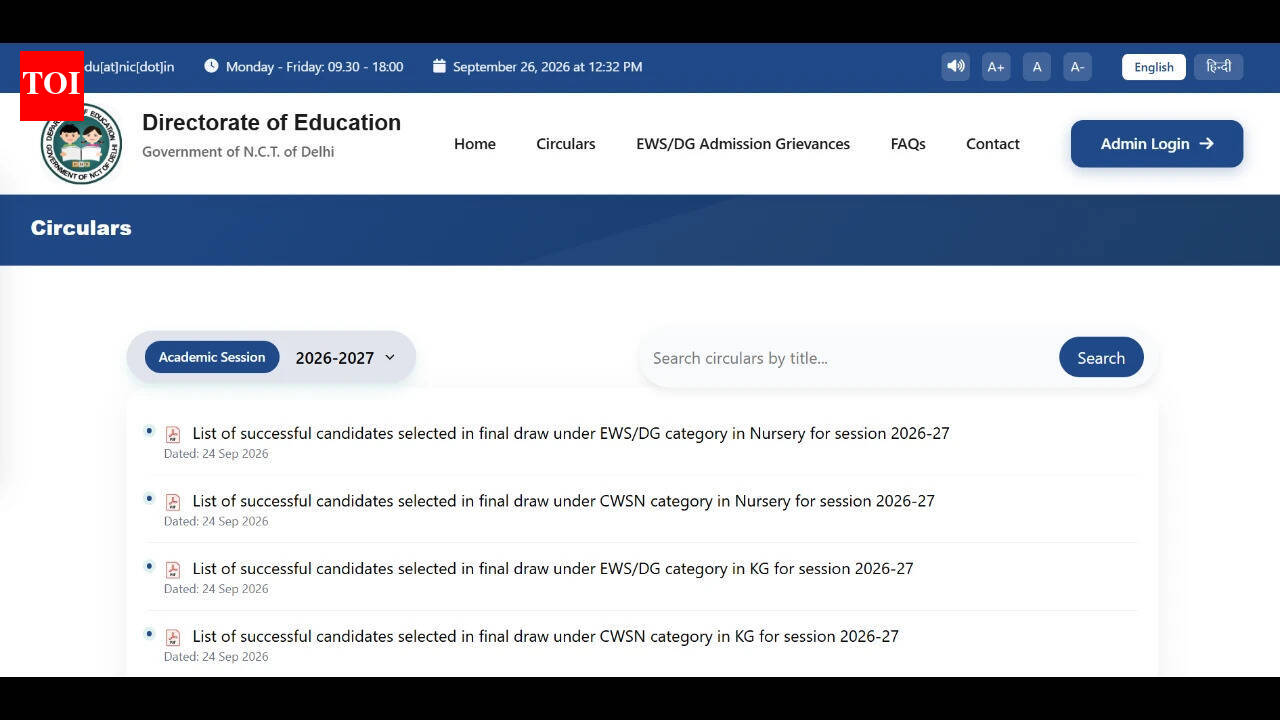Open CWSN Nursery successful candidates list
Image resolution: width=1280 pixels, height=720 pixels.
[564, 501]
